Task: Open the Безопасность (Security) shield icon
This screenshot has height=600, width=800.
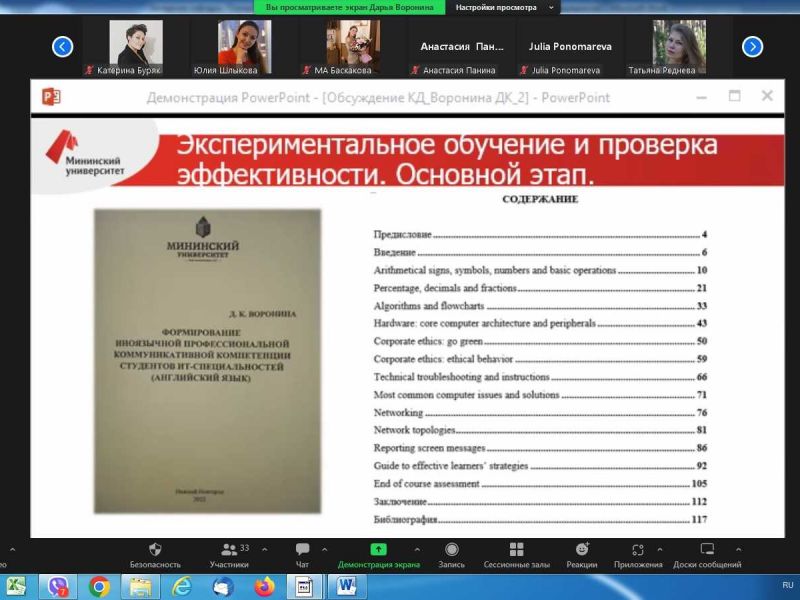Action: click(x=156, y=551)
